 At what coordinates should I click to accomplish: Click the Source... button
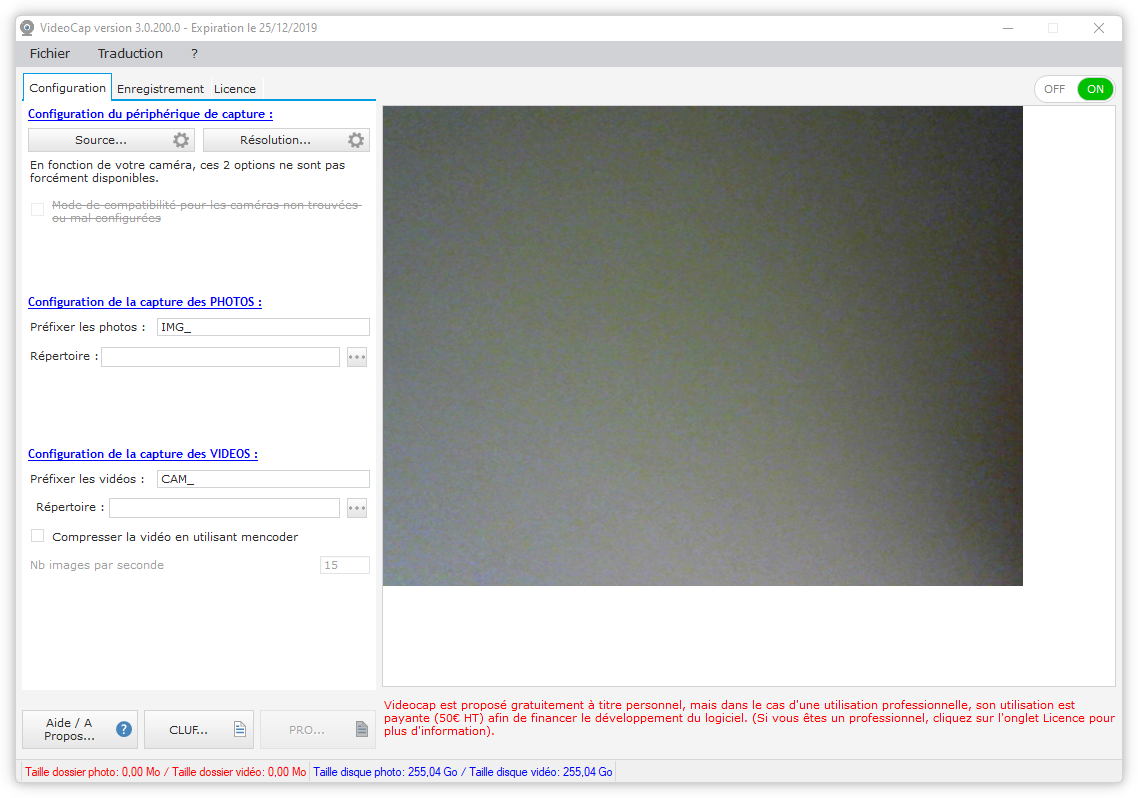click(100, 140)
